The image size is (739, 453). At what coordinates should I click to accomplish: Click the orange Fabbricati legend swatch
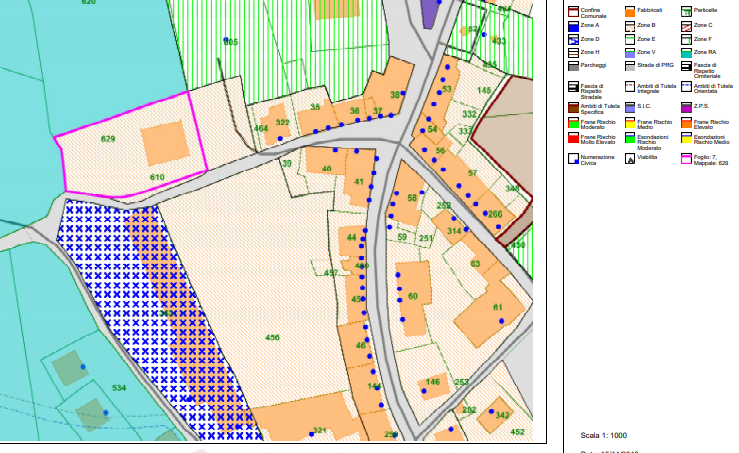pyautogui.click(x=631, y=11)
